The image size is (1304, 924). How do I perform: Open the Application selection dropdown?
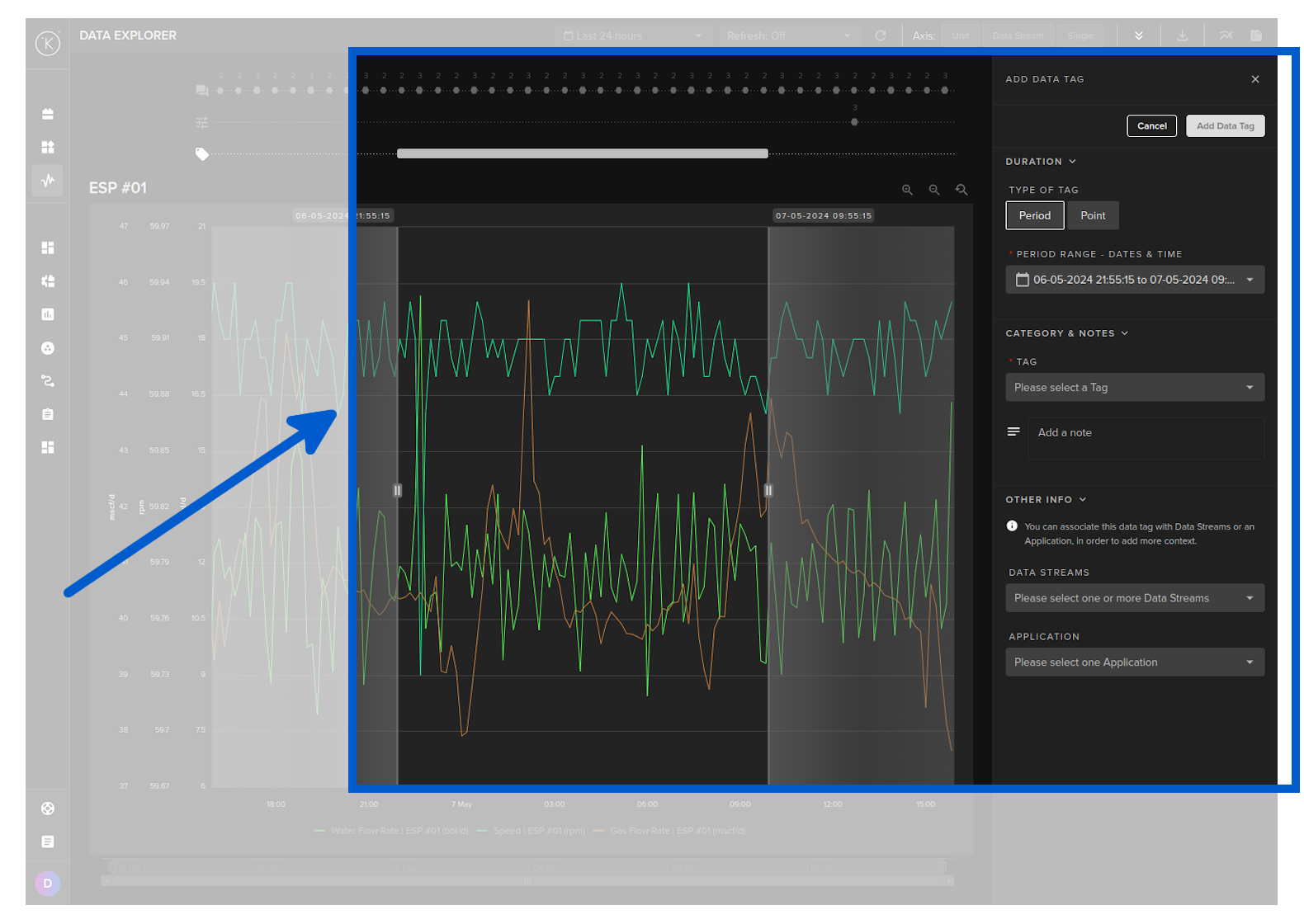click(1134, 662)
